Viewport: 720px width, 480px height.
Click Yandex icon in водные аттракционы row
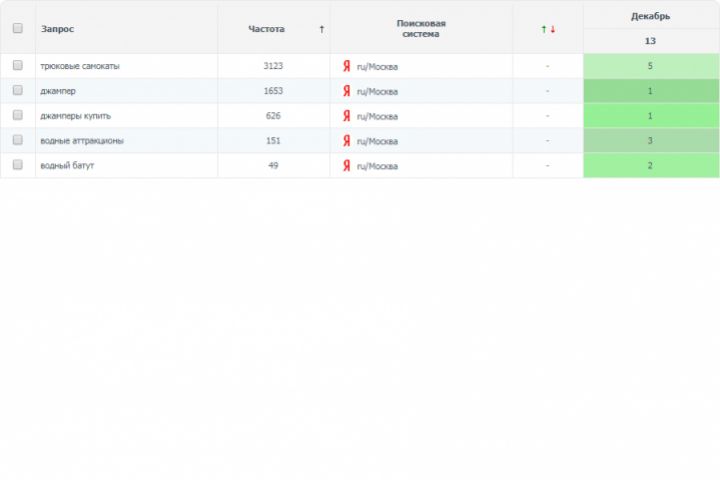pos(347,141)
